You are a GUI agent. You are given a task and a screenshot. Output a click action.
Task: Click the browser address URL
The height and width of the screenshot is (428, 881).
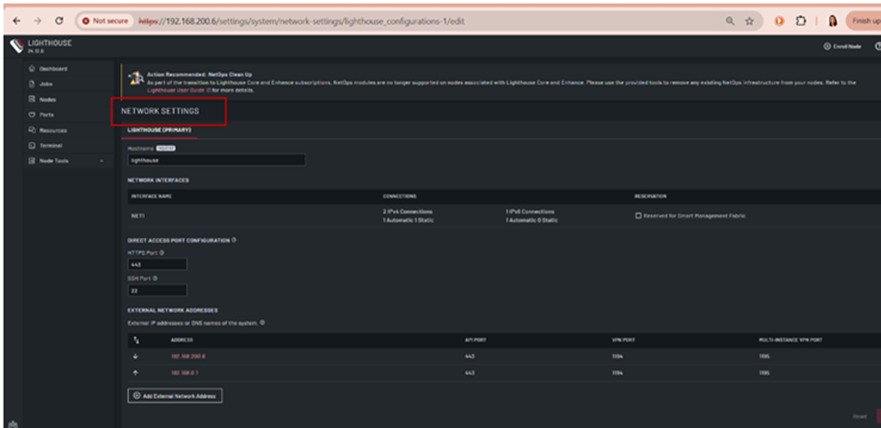(301, 21)
